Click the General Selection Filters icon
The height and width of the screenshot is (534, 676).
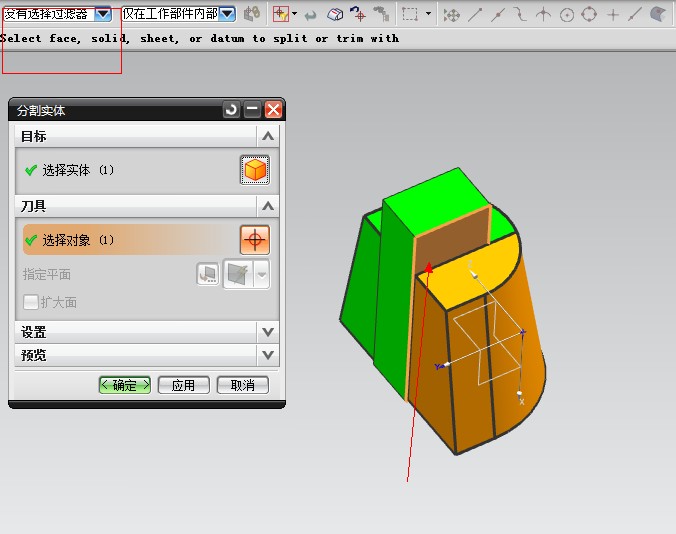pos(252,14)
